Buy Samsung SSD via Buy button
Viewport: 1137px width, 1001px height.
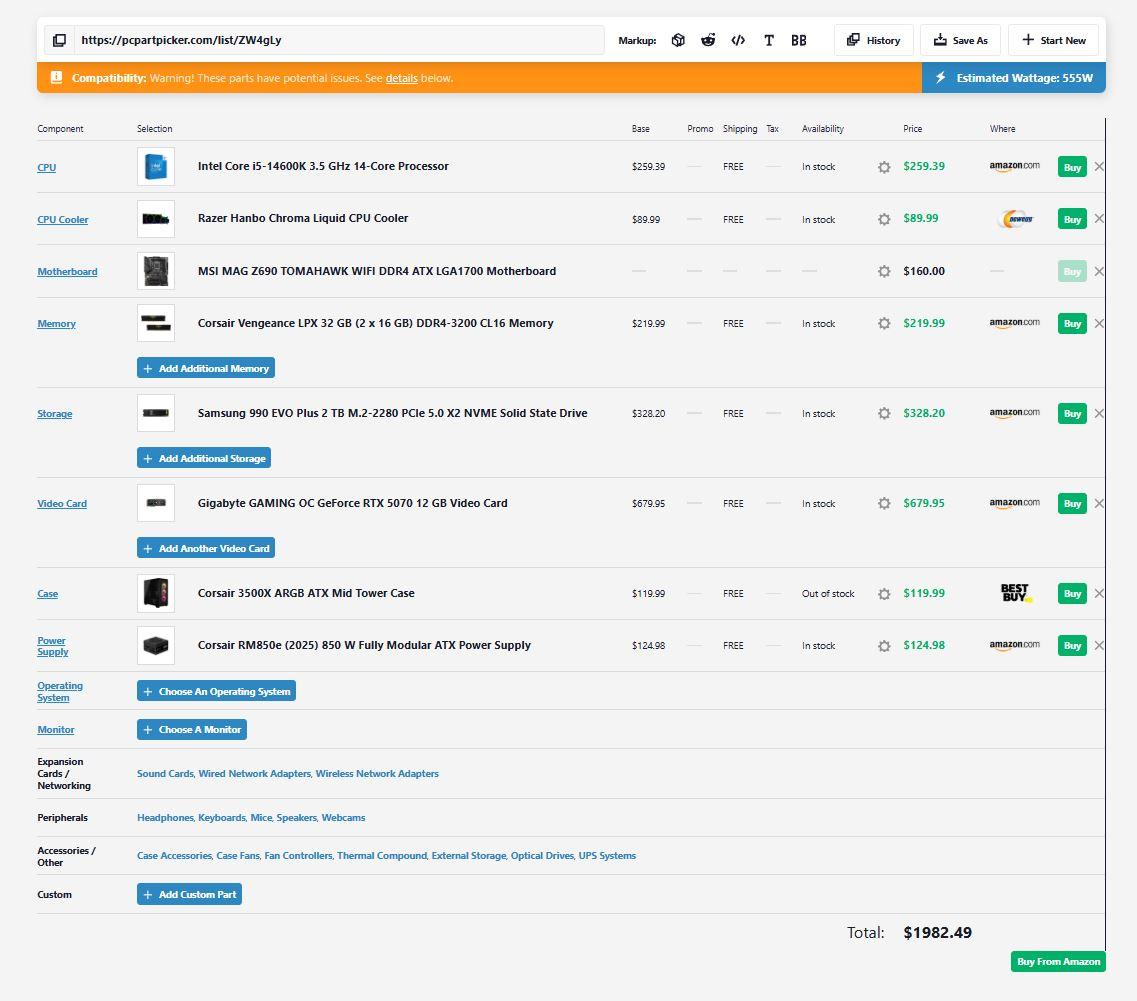[1072, 413]
